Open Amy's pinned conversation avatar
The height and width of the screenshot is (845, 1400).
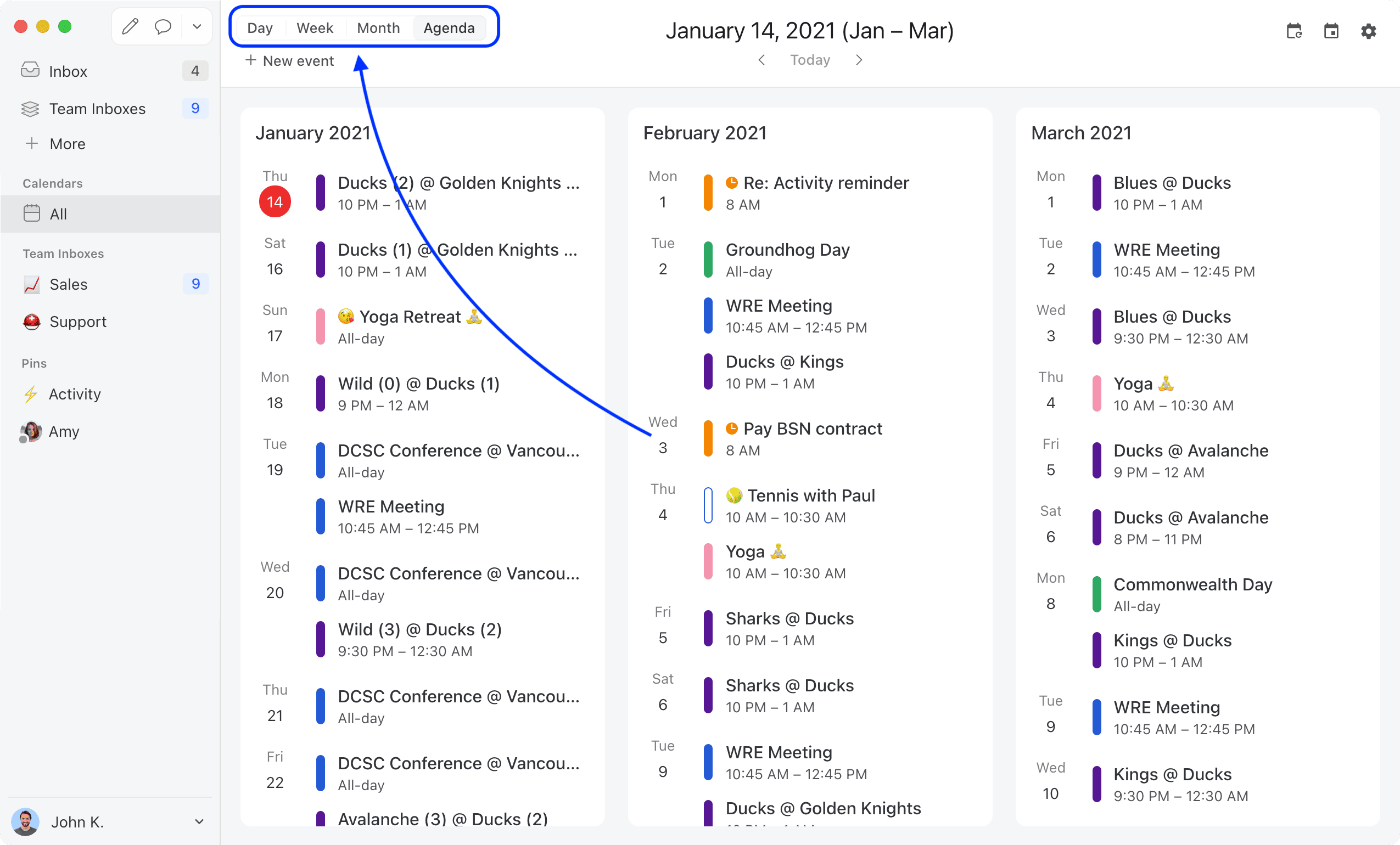[30, 431]
